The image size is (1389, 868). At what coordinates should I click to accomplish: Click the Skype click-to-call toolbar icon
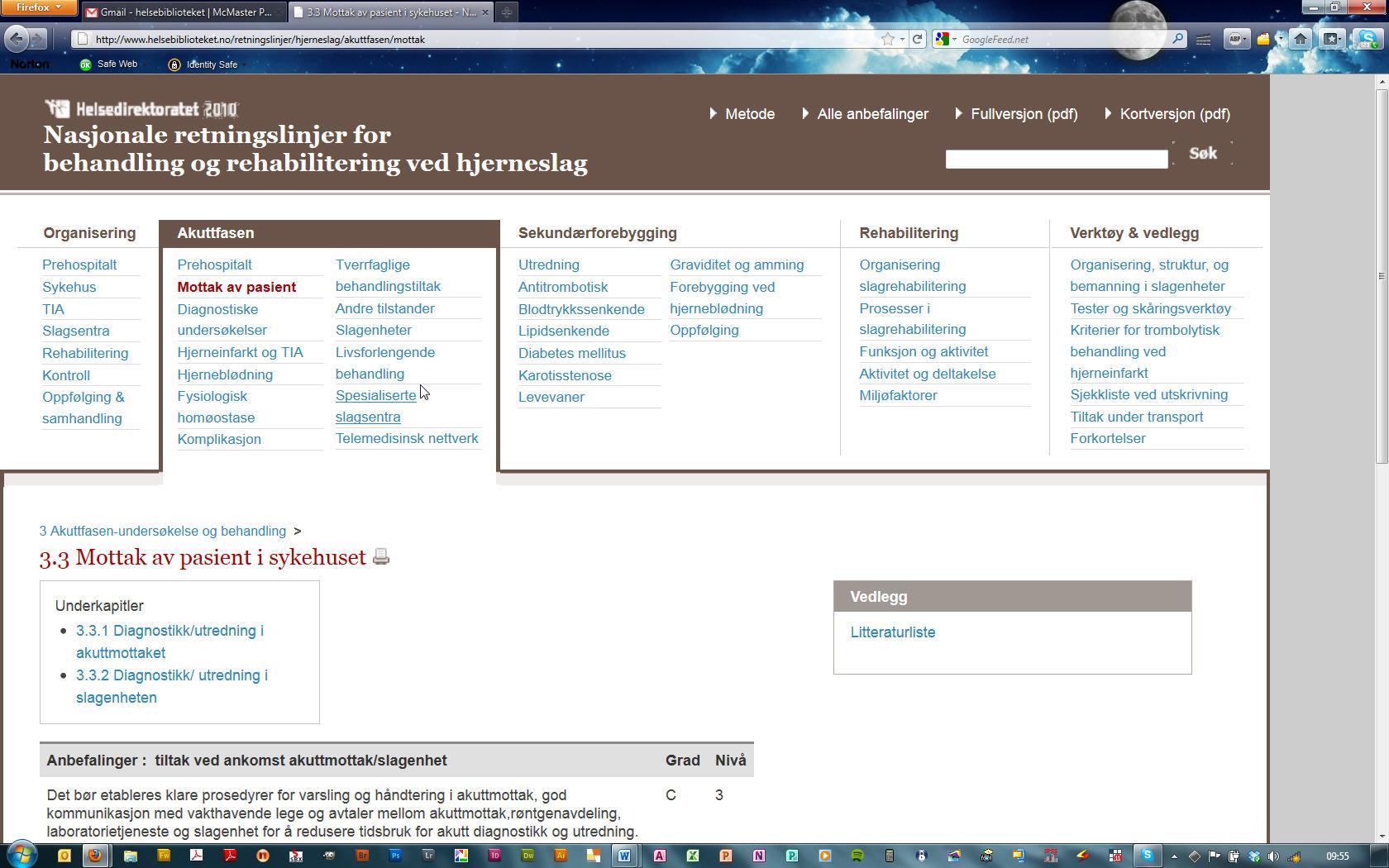coord(1368,39)
